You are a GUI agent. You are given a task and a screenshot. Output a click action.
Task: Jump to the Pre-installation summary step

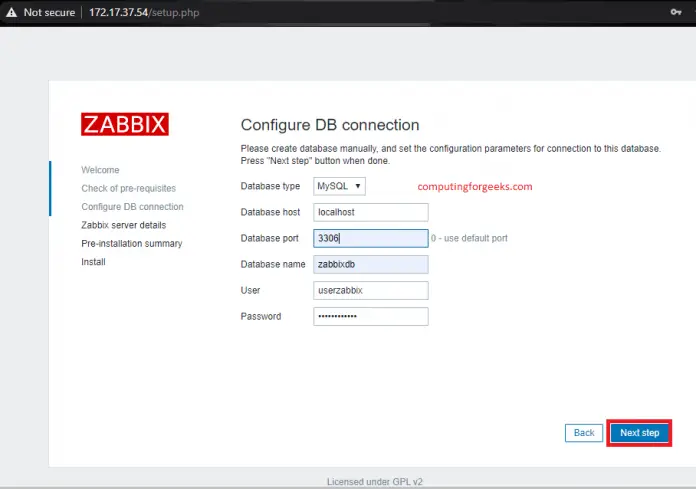click(132, 243)
